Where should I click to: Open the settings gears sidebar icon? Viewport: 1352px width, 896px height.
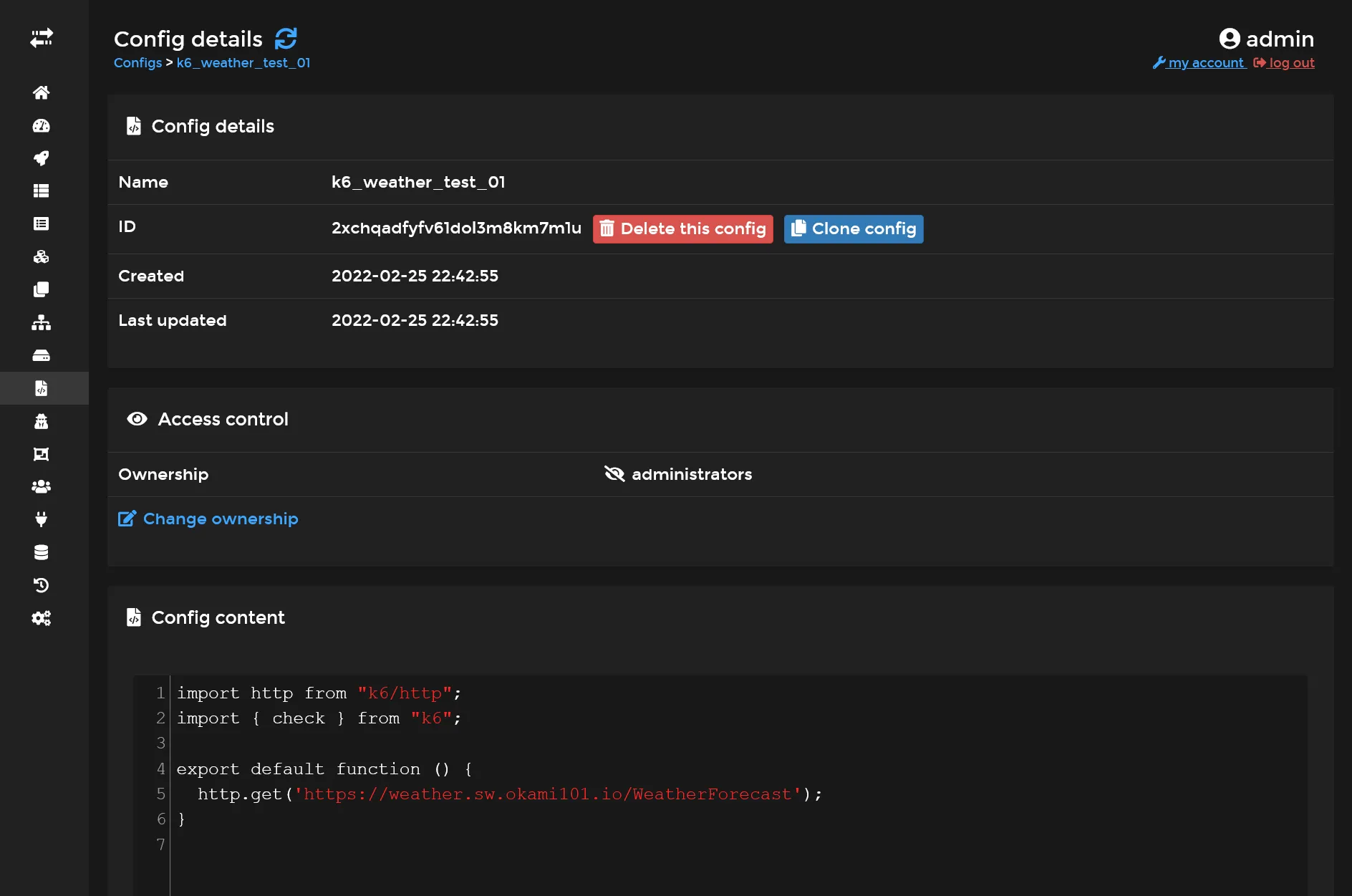point(41,618)
